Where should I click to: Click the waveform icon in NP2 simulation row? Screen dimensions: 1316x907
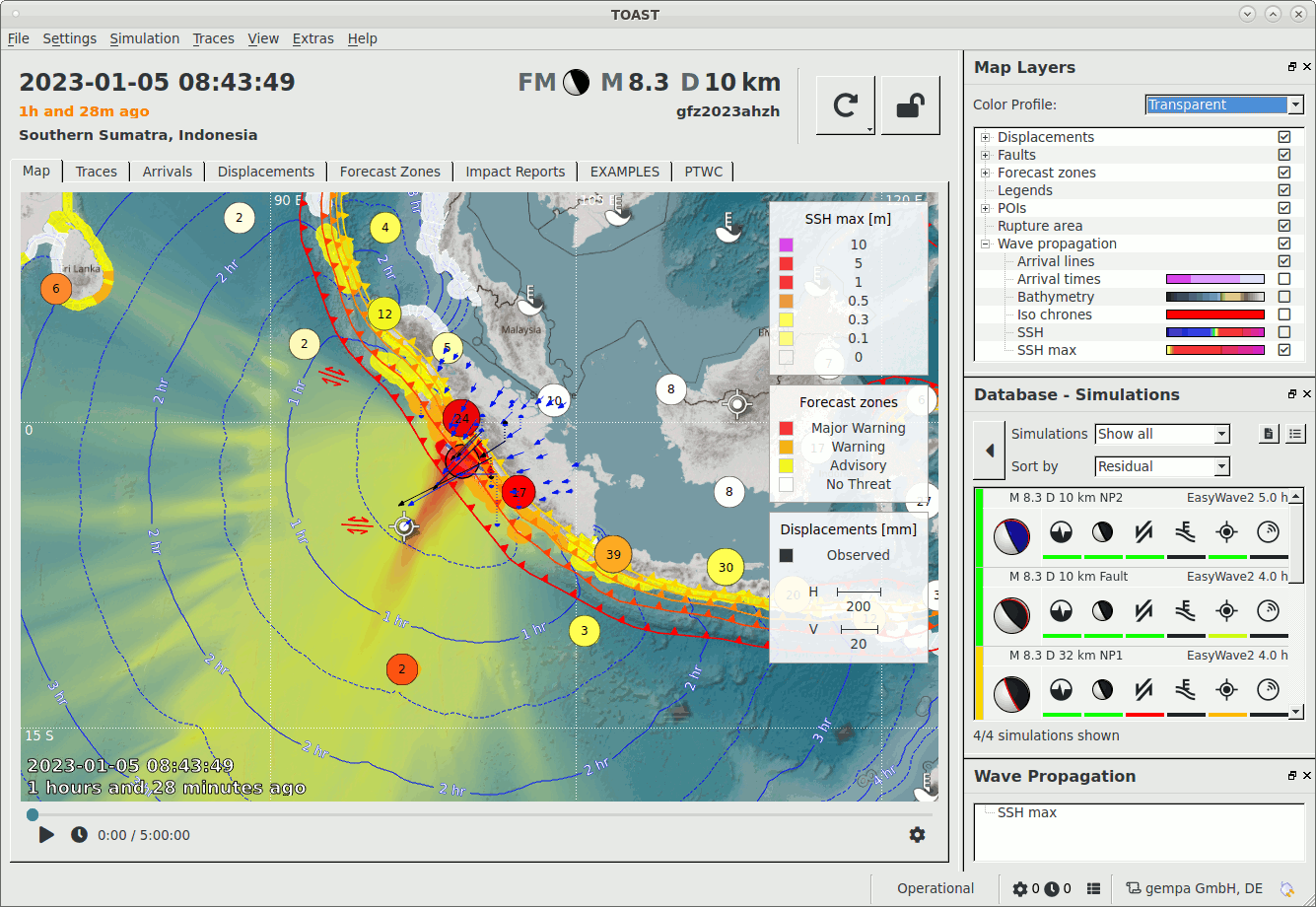pyautogui.click(x=1062, y=533)
